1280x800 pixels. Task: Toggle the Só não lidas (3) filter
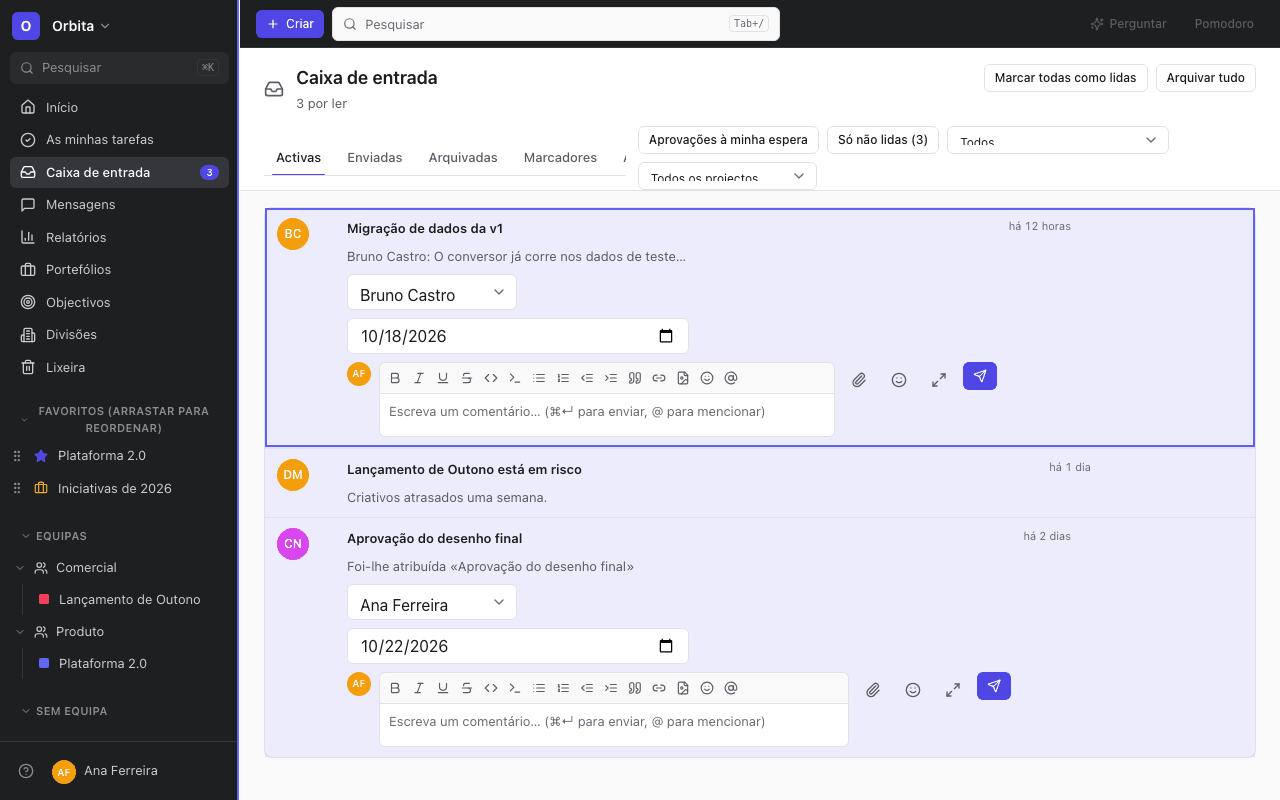pos(883,140)
